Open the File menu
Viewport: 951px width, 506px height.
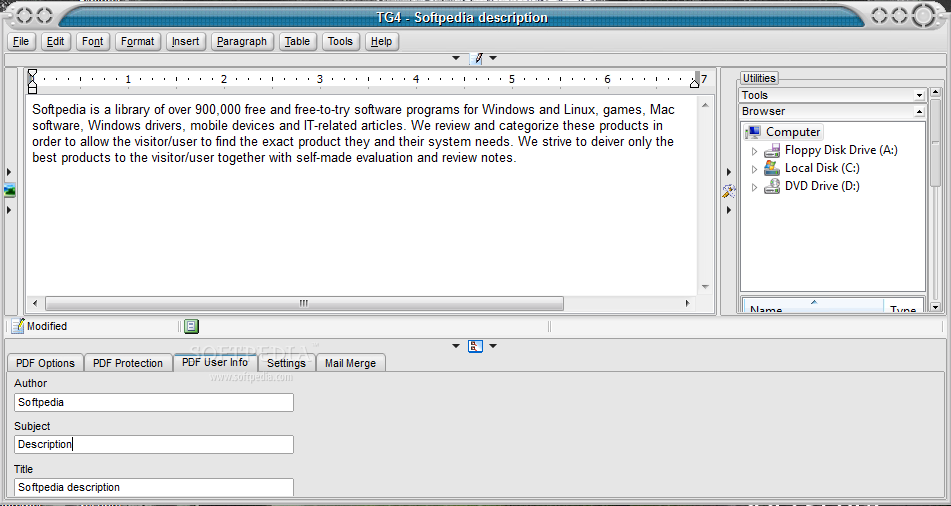[21, 41]
